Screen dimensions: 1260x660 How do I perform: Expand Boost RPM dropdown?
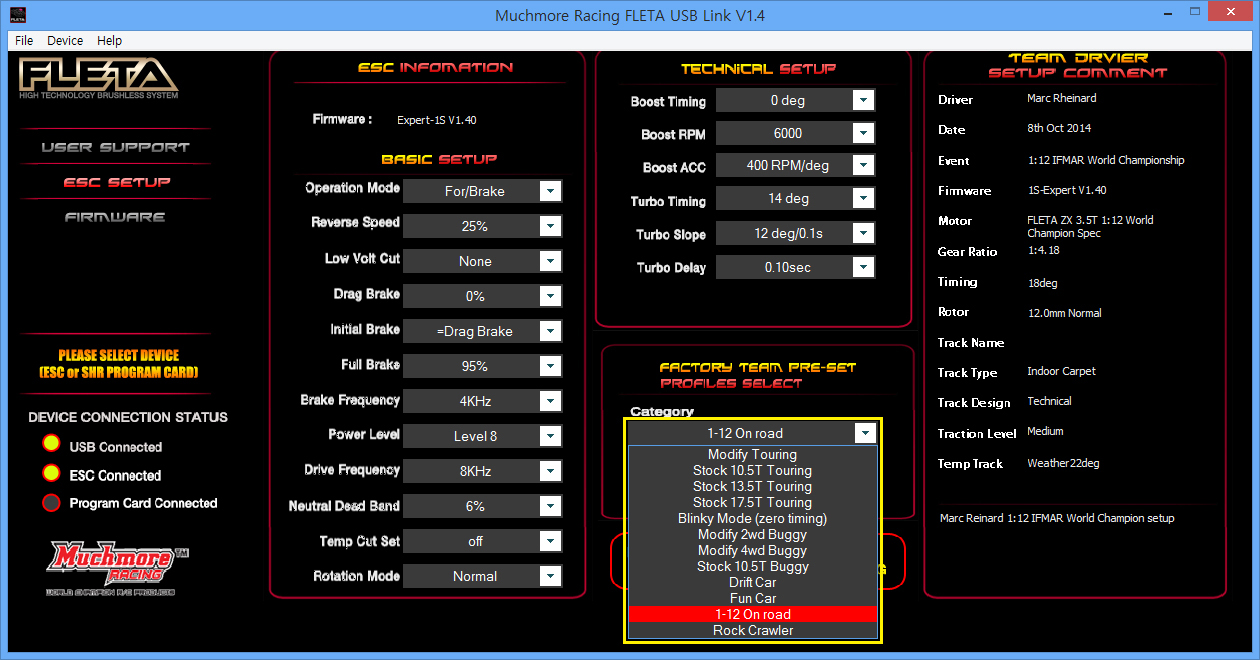pyautogui.click(x=863, y=133)
